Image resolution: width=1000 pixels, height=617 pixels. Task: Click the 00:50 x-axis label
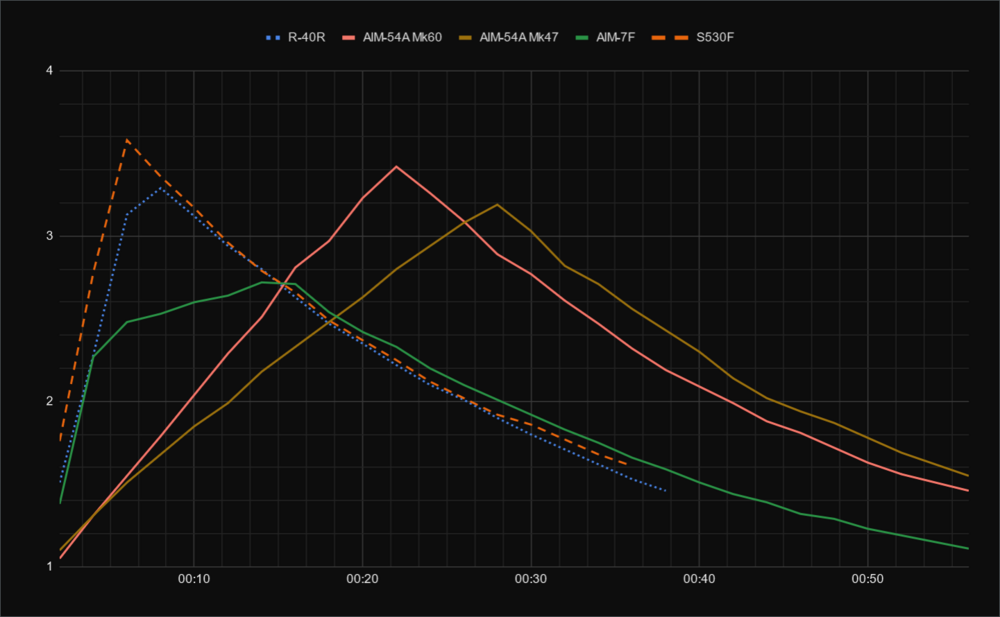(867, 579)
